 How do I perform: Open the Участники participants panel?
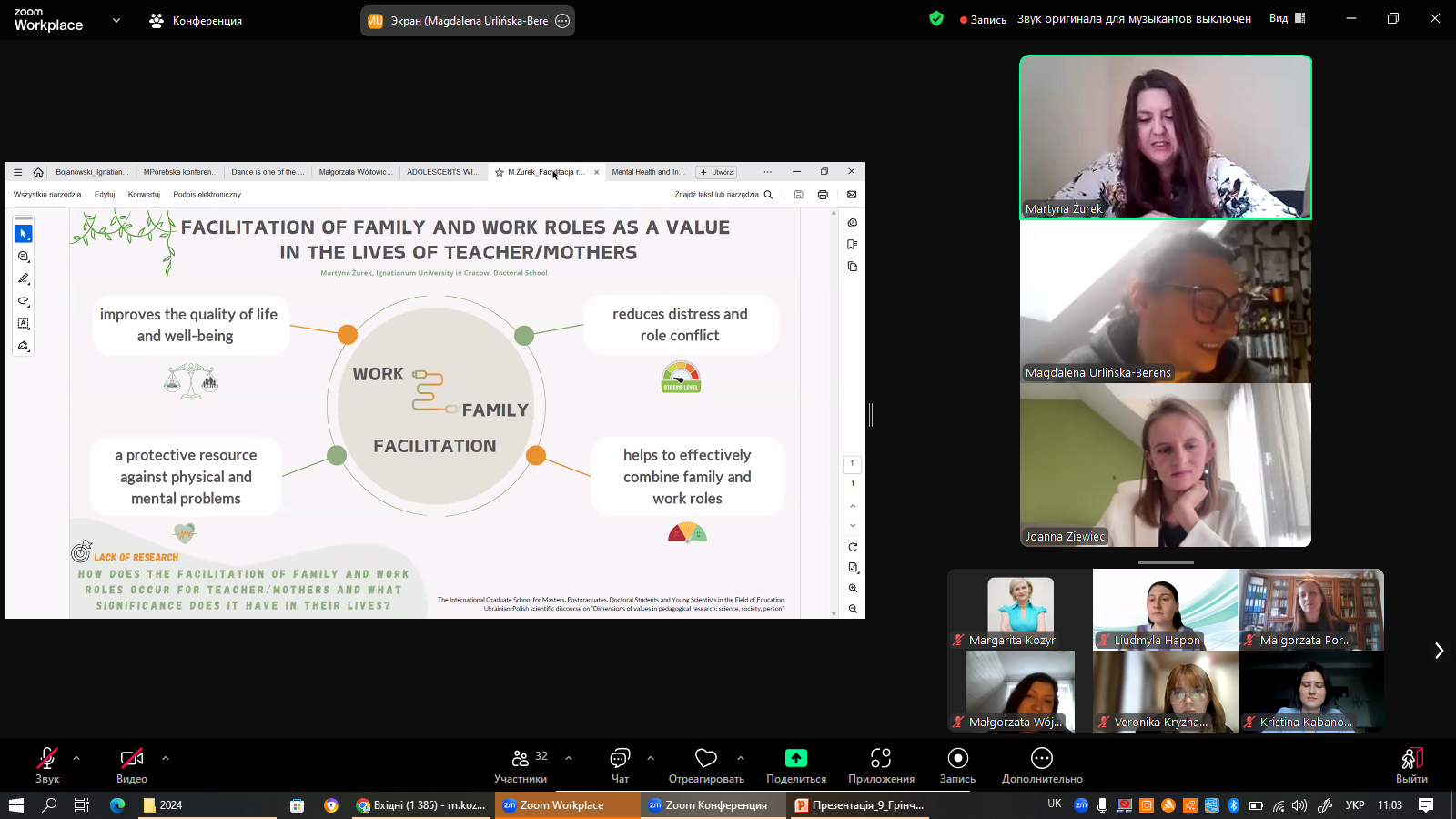[521, 764]
